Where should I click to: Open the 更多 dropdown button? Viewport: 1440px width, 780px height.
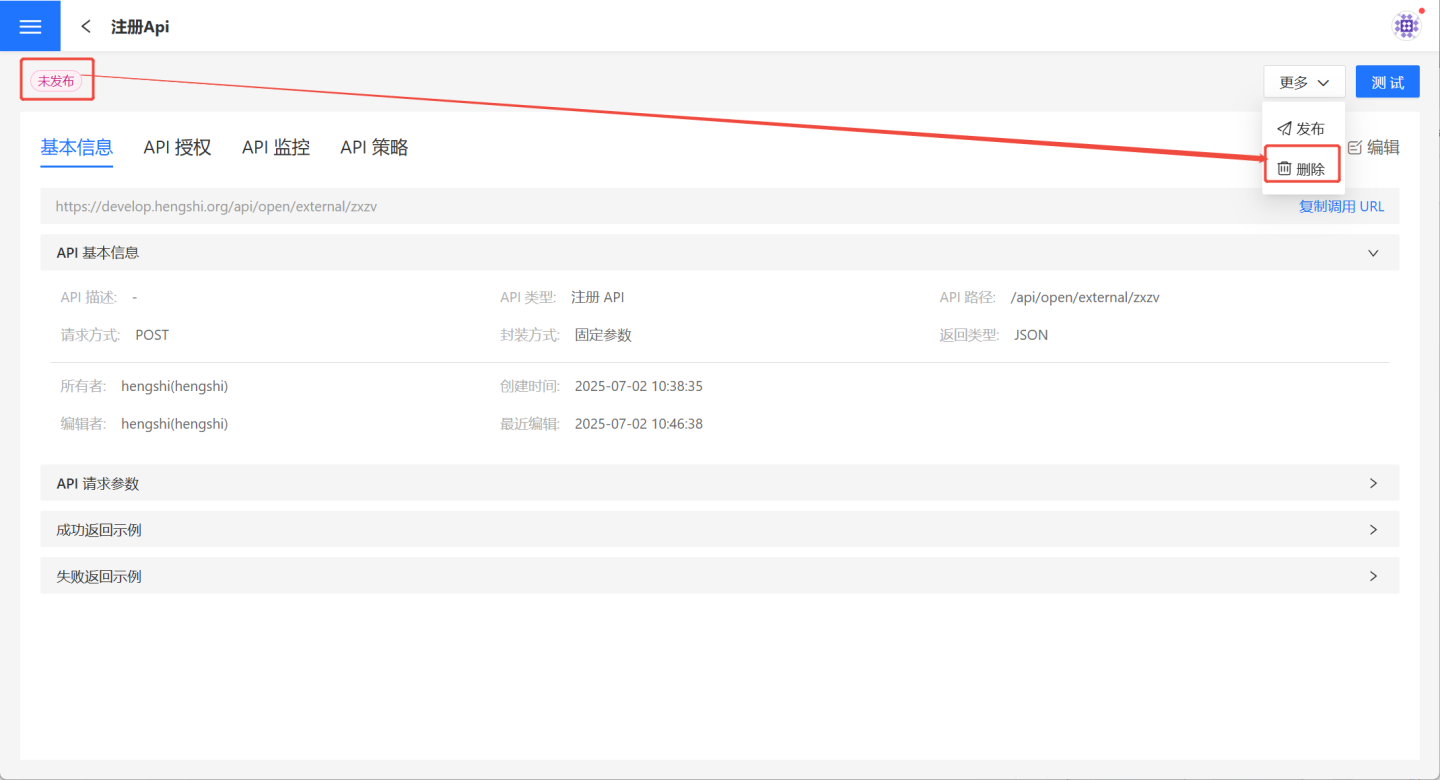1303,82
